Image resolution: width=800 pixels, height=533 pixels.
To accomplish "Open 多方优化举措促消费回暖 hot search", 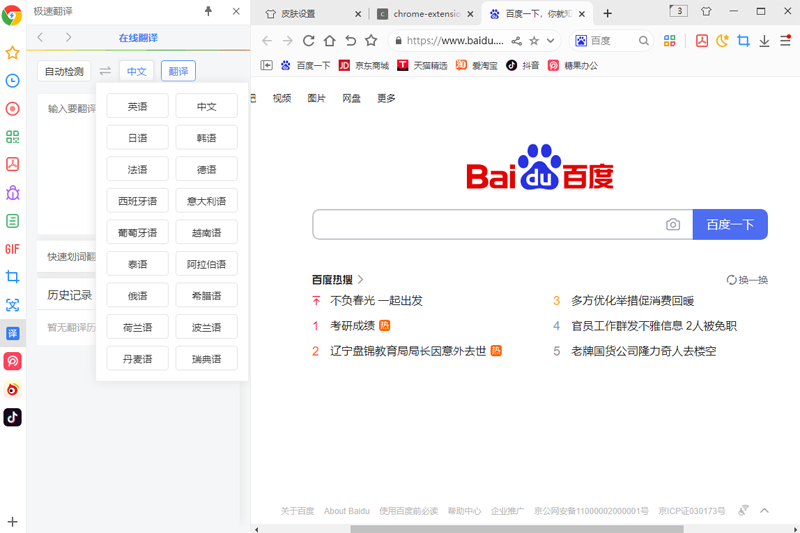I will pos(633,300).
